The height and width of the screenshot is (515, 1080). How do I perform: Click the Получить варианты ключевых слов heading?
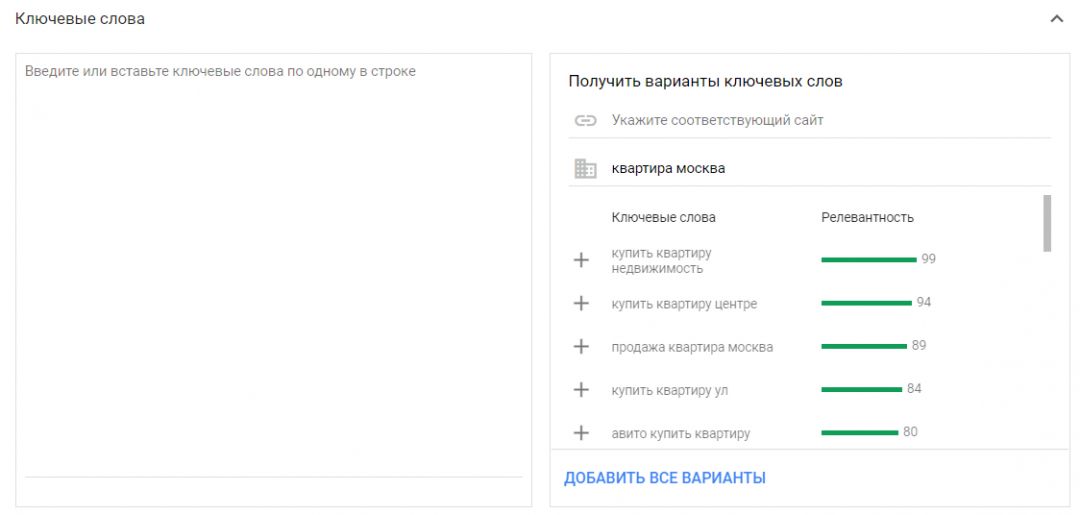coord(705,81)
